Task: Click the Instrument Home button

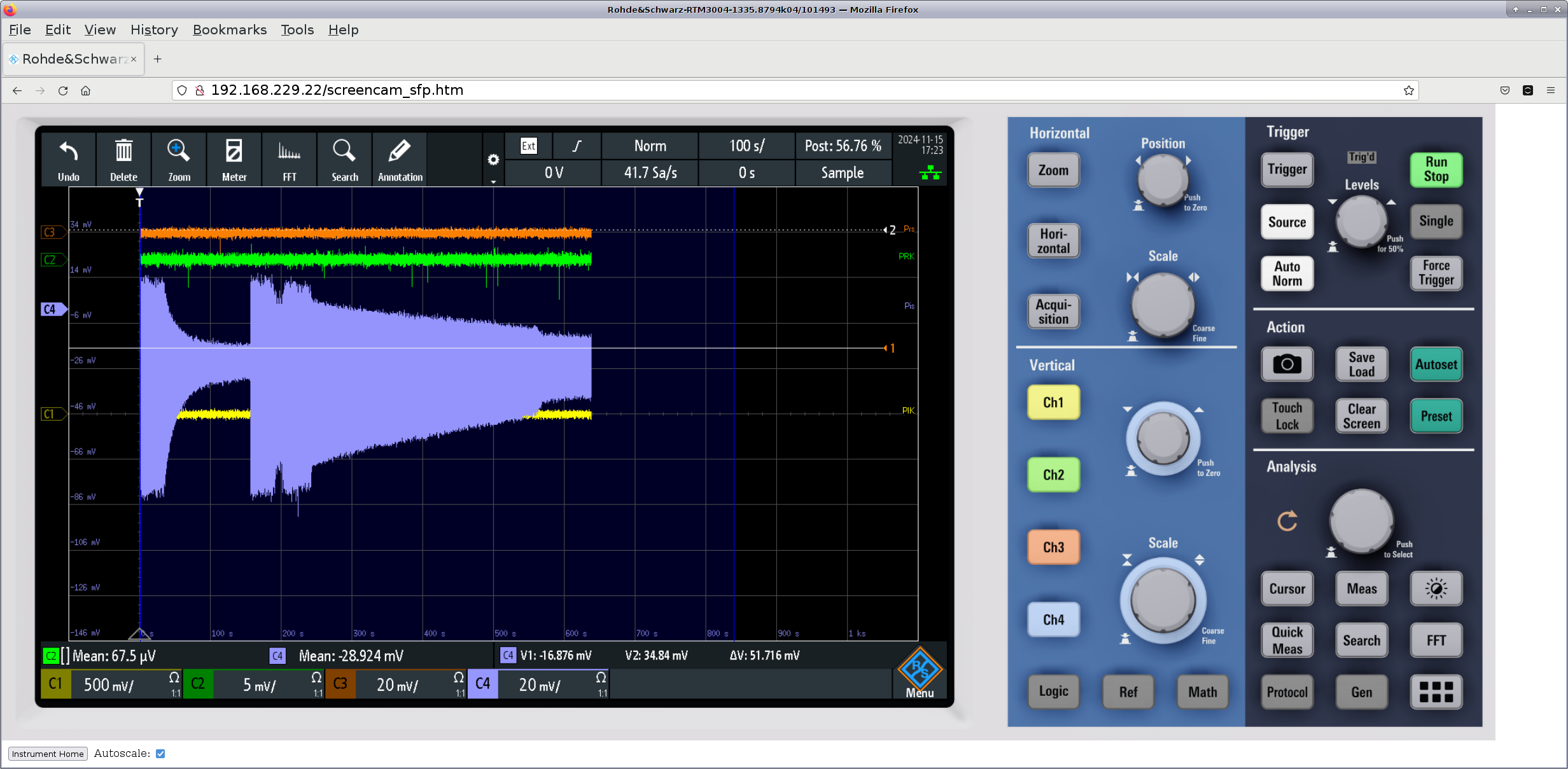Action: coord(48,754)
